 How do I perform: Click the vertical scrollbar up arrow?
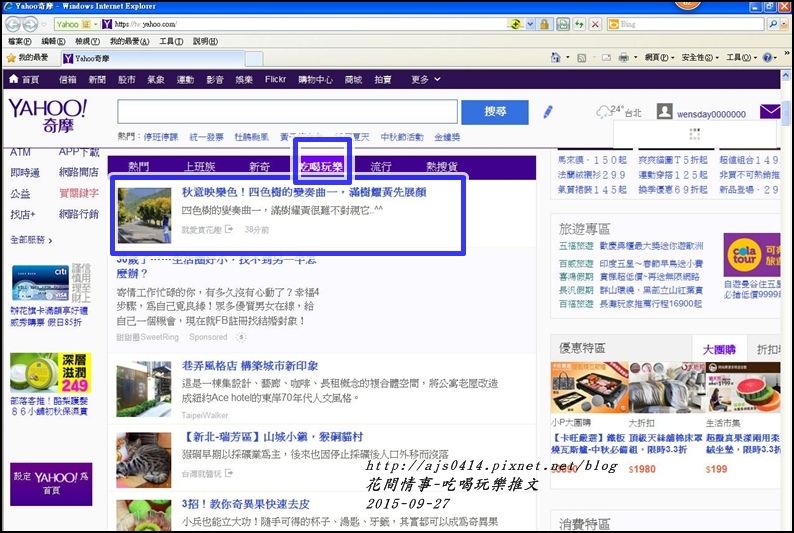786,75
